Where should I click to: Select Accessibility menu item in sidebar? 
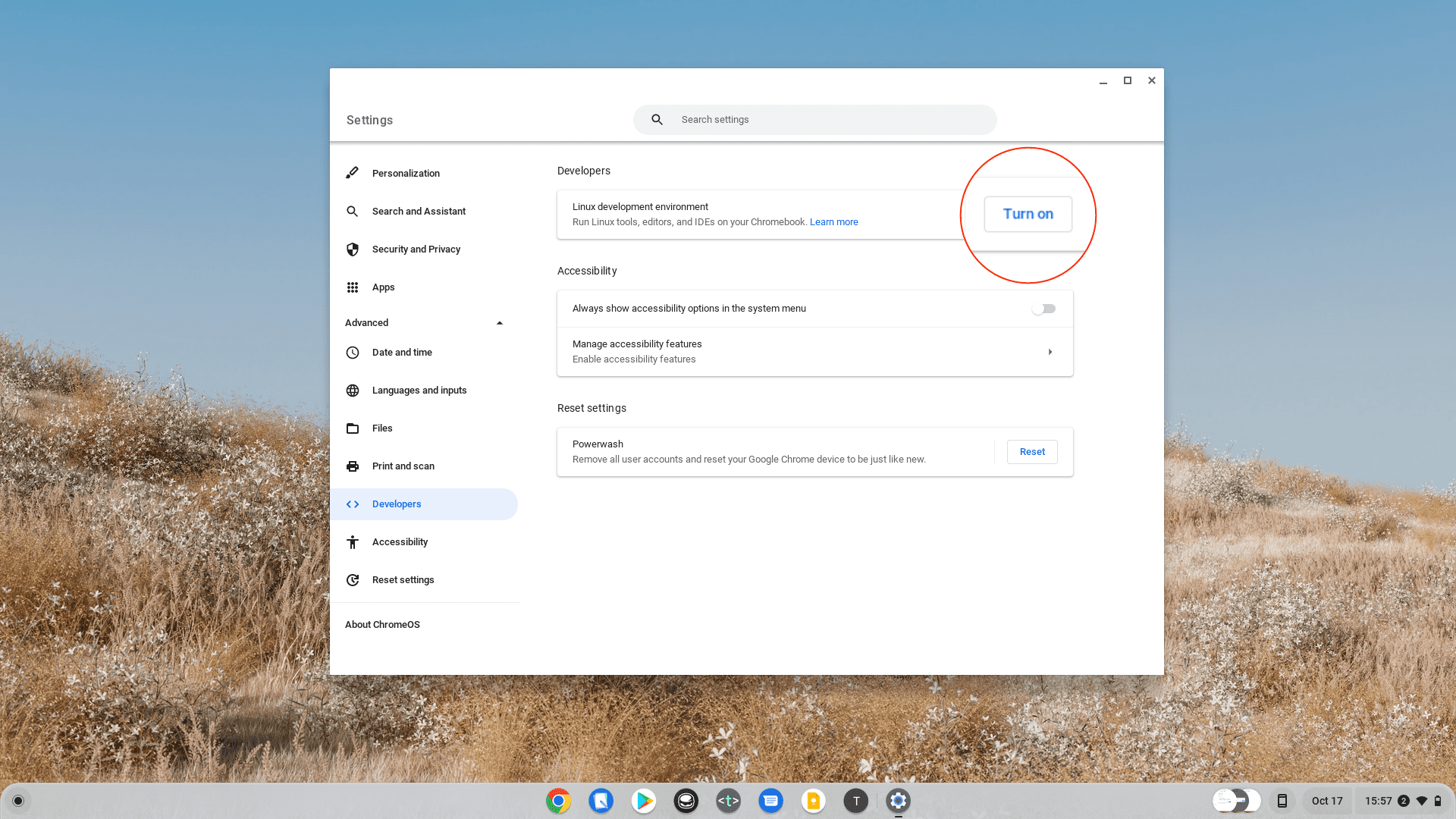click(x=400, y=541)
